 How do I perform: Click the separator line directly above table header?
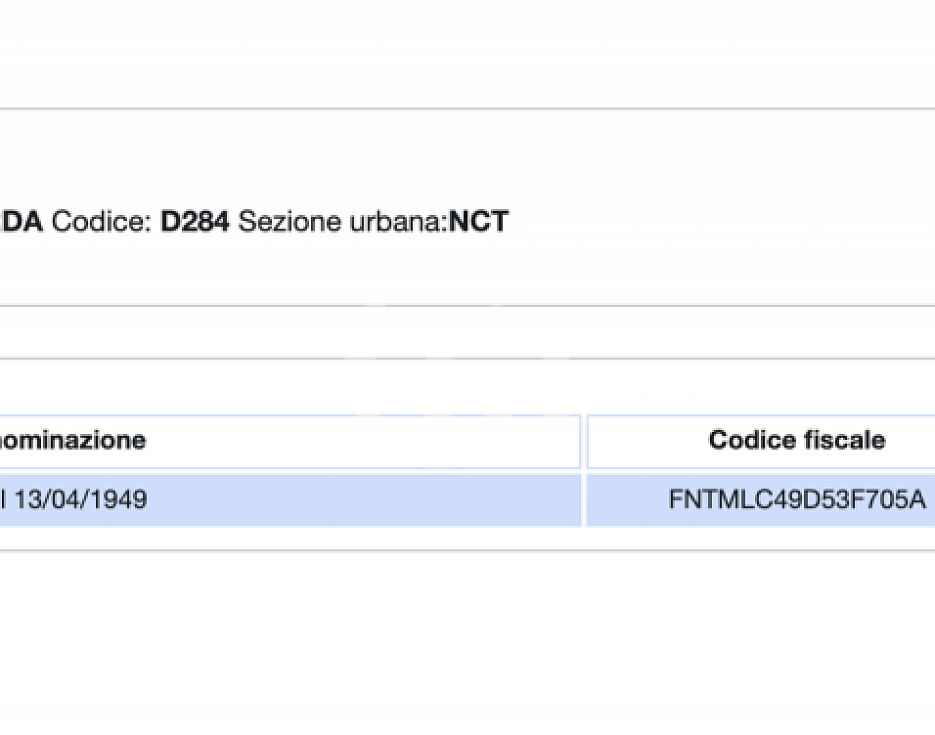[x=468, y=359]
